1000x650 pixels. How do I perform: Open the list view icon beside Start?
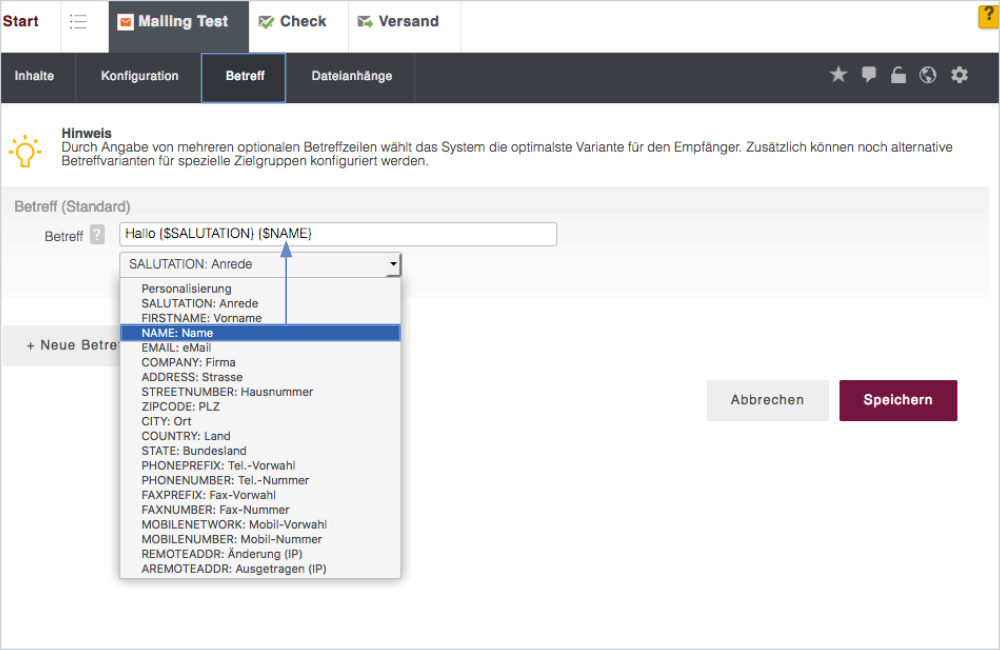click(x=78, y=22)
